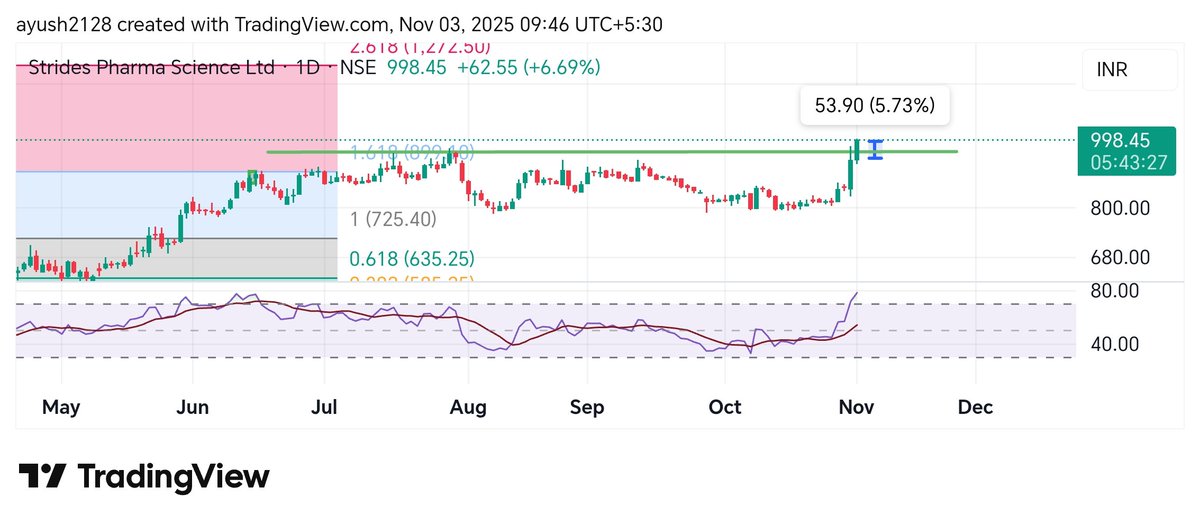This screenshot has height=524, width=1200.
Task: Click the Nov label on time axis
Action: (857, 407)
